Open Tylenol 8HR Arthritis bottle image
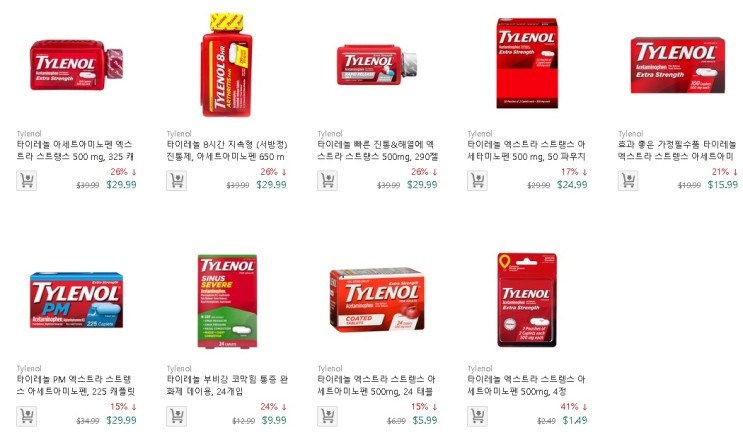The image size is (743, 440). point(227,65)
